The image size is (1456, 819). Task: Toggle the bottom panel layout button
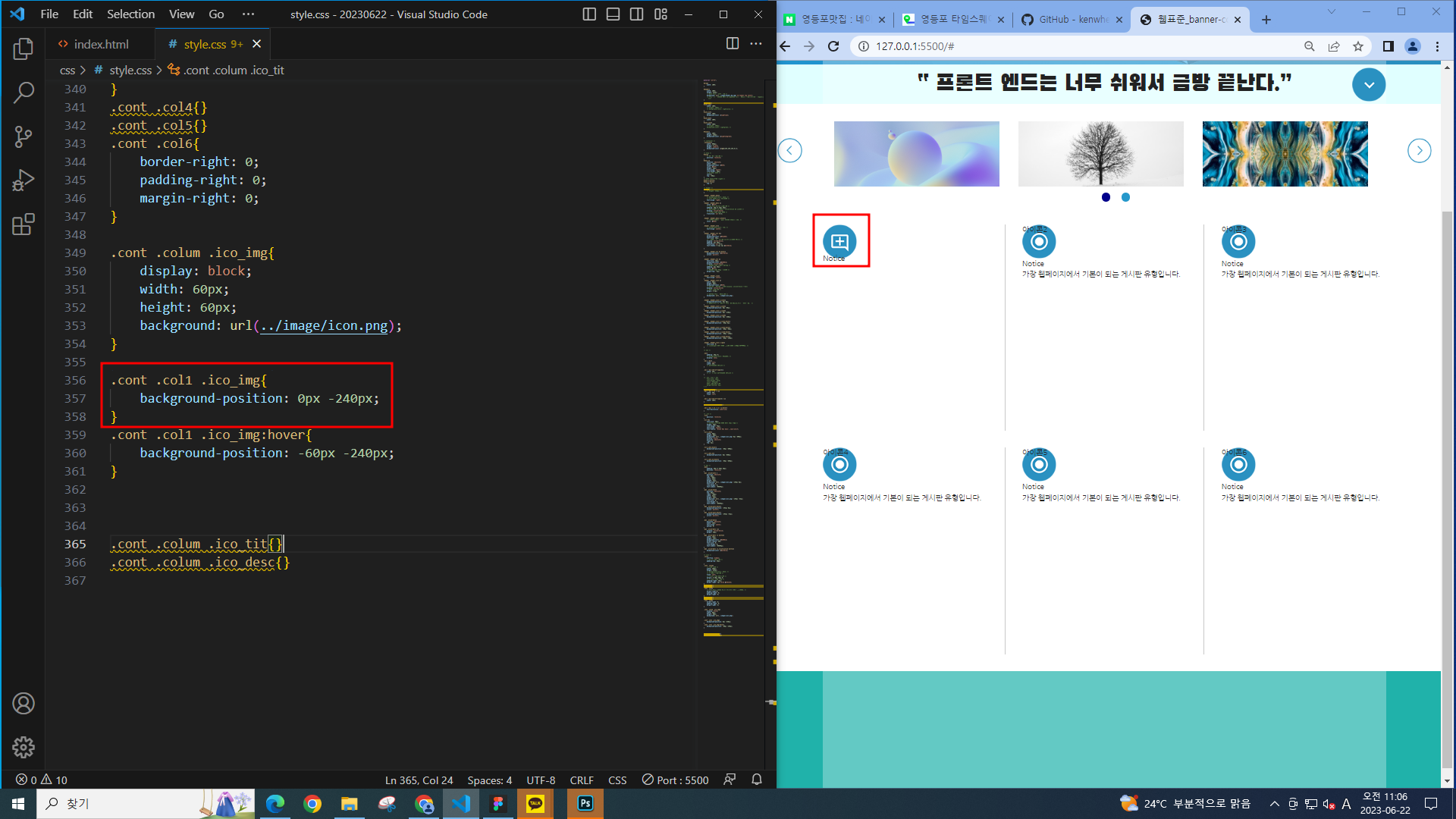(613, 14)
